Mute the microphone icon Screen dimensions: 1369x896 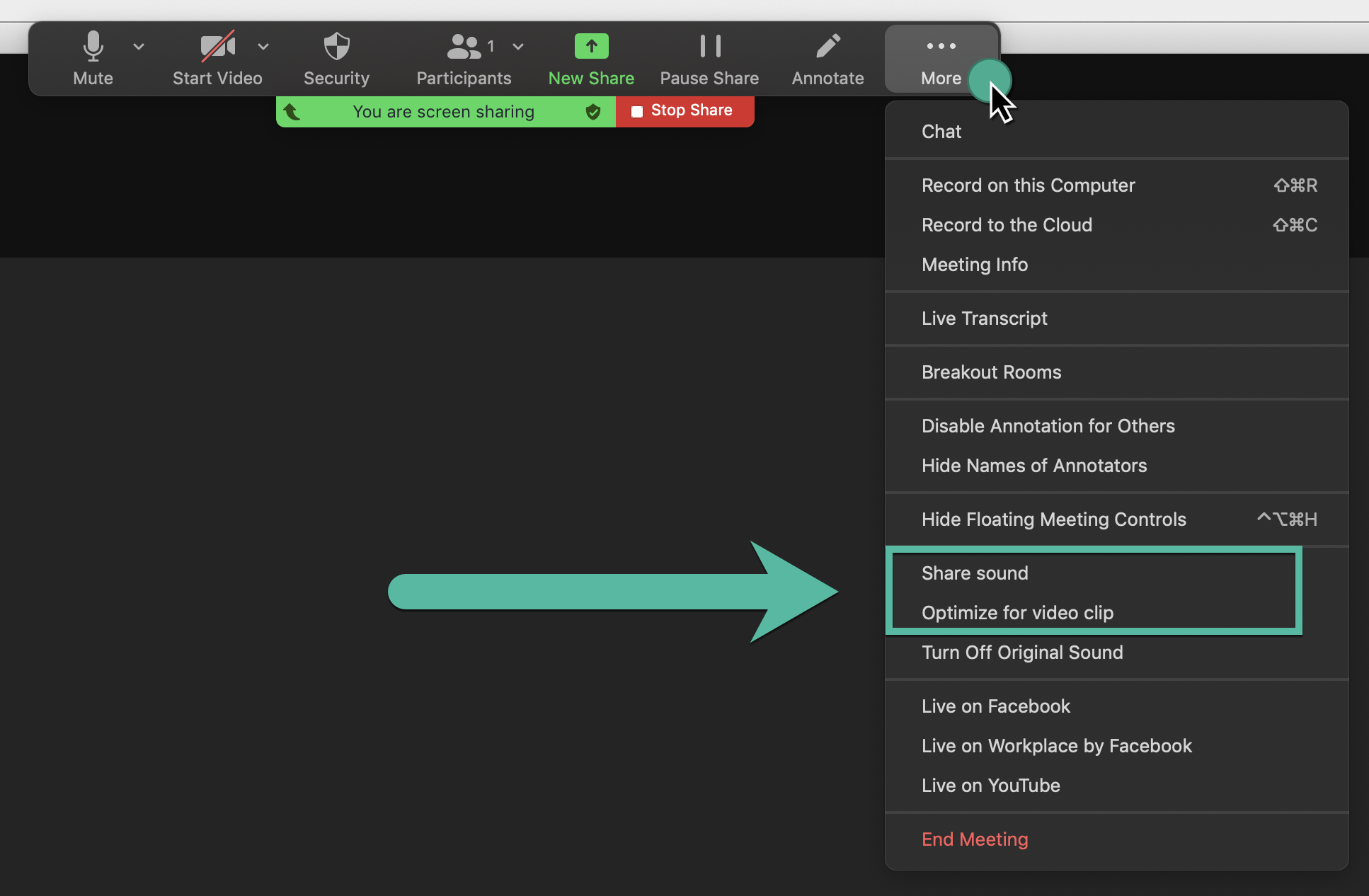93,47
